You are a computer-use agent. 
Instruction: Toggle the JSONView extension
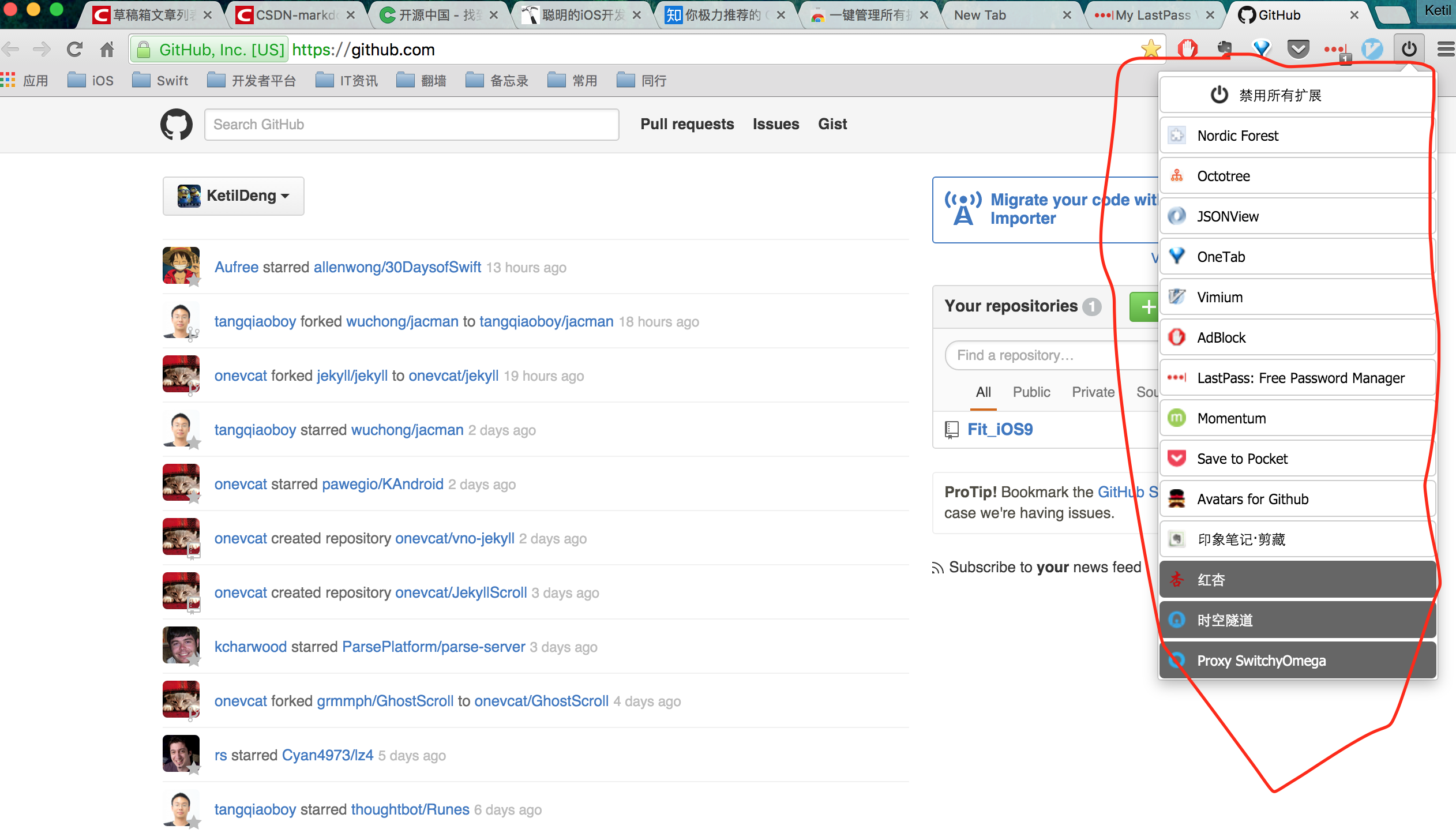pos(1297,216)
